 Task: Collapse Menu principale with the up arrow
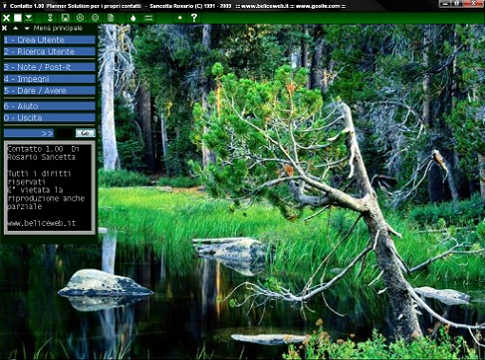[x=15, y=28]
